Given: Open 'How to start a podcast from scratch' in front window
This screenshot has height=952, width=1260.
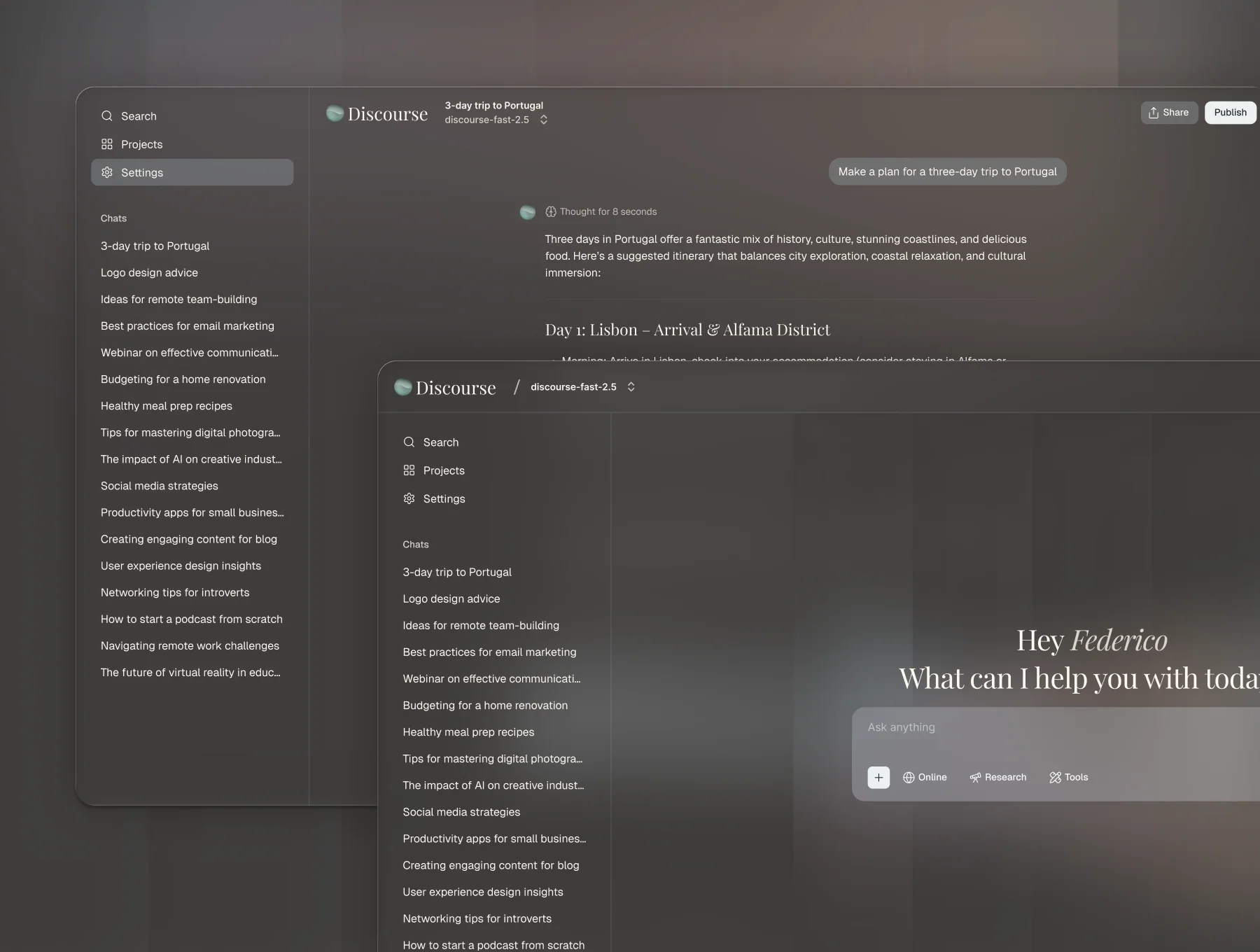Looking at the screenshot, I should pyautogui.click(x=494, y=945).
